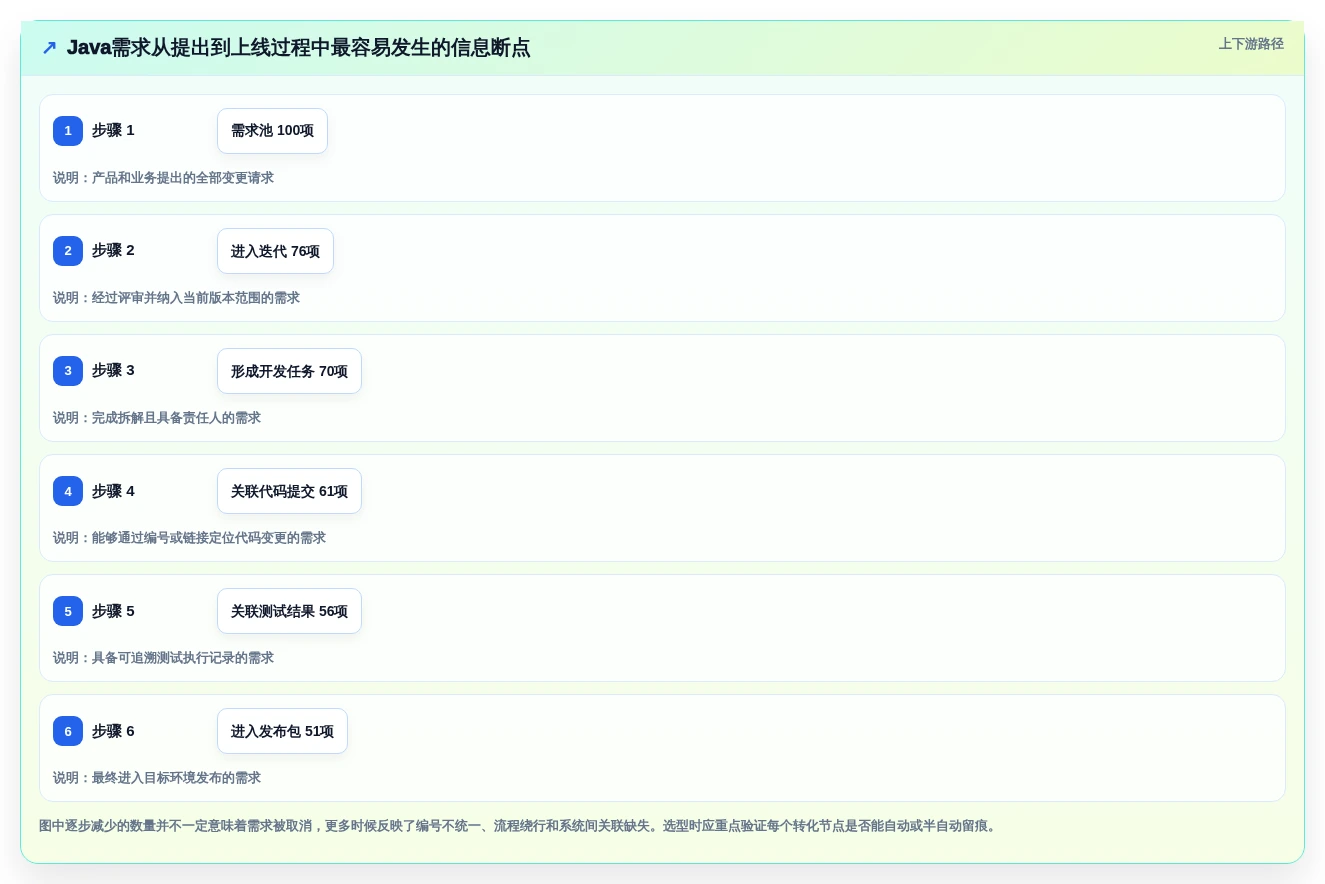Click the 步骤 5 label
Image resolution: width=1325 pixels, height=884 pixels.
[x=113, y=611]
